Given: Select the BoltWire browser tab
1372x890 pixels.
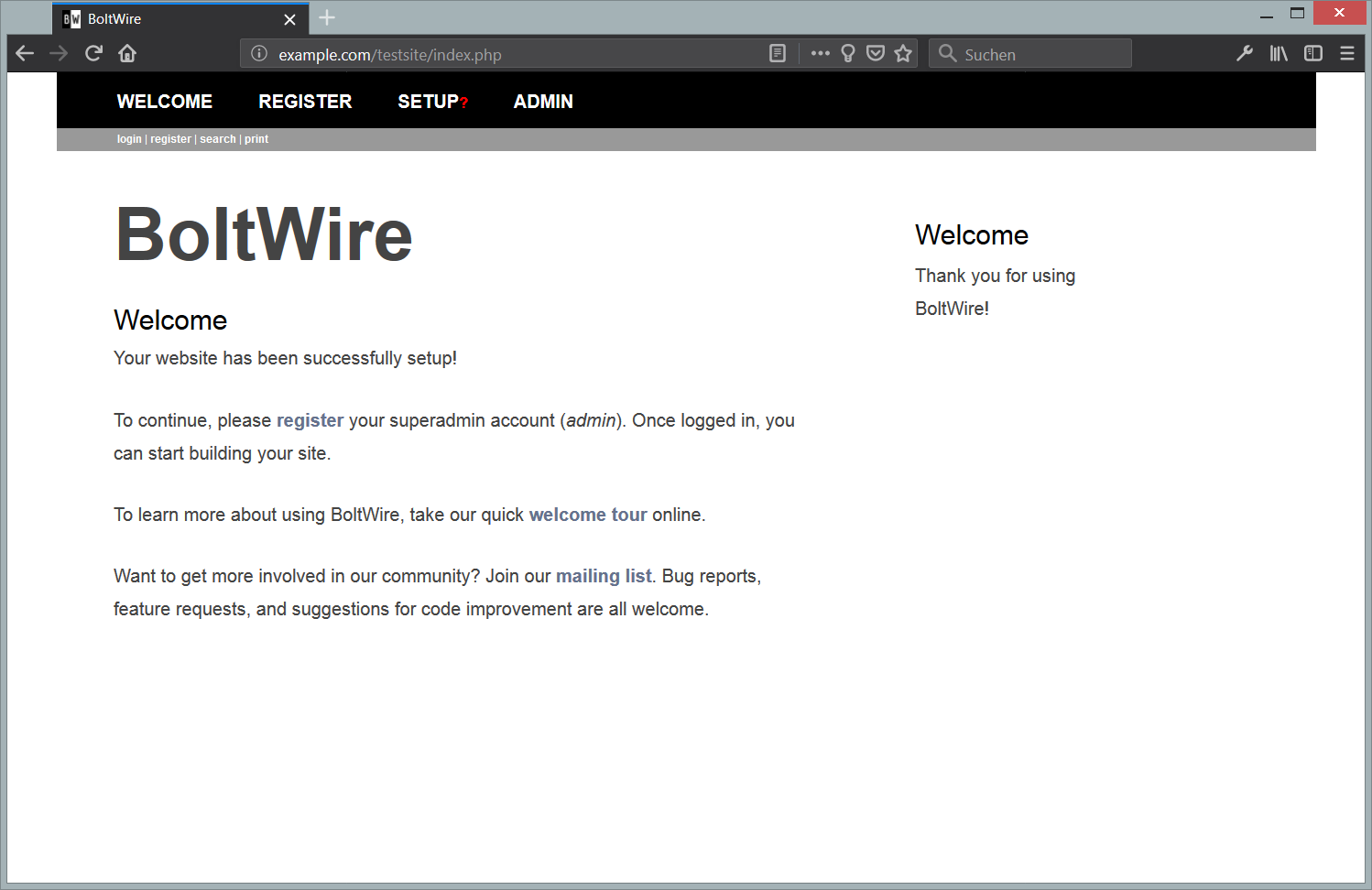Looking at the screenshot, I should (180, 19).
